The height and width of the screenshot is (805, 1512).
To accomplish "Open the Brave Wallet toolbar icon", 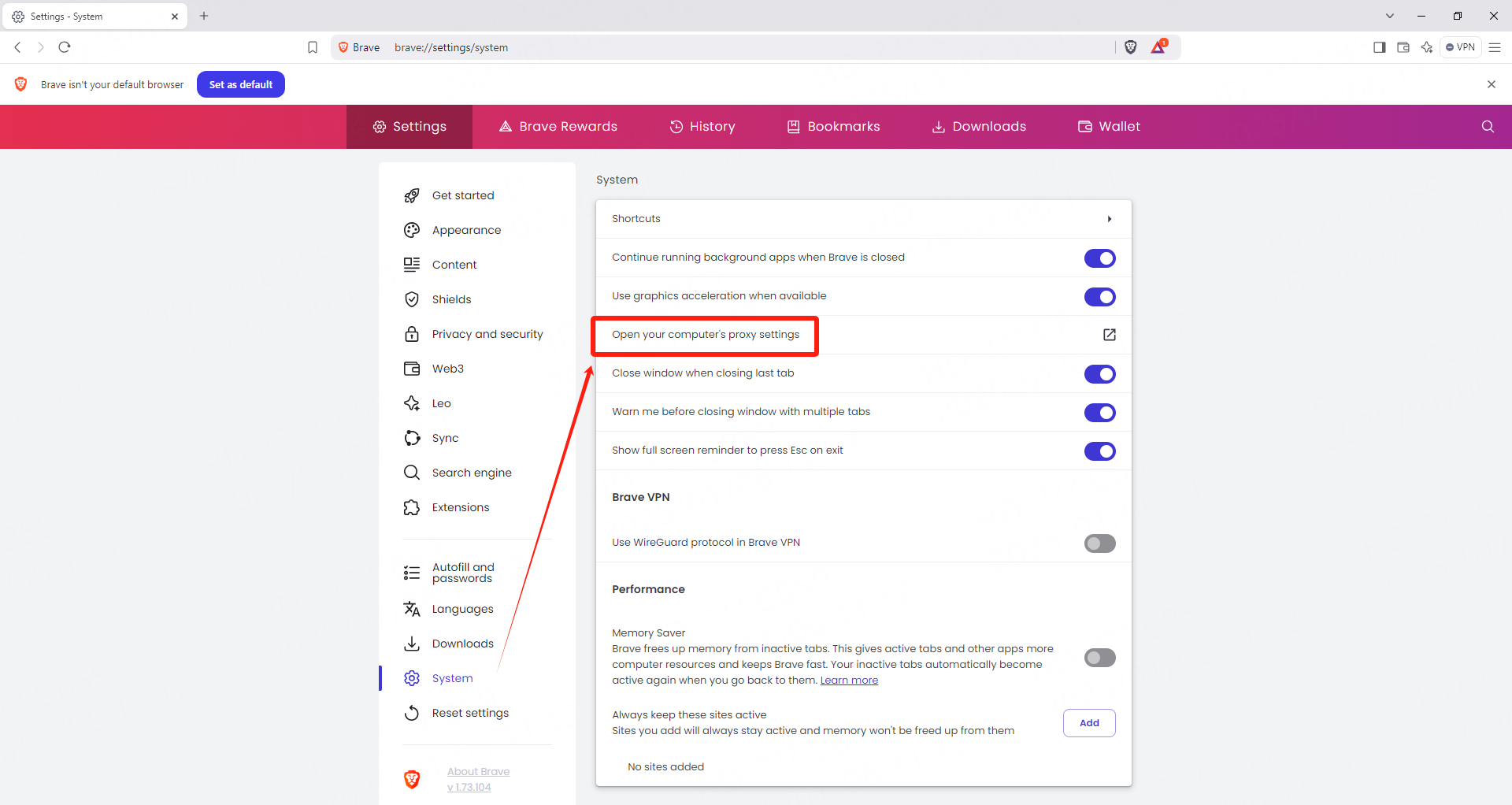I will pyautogui.click(x=1403, y=47).
